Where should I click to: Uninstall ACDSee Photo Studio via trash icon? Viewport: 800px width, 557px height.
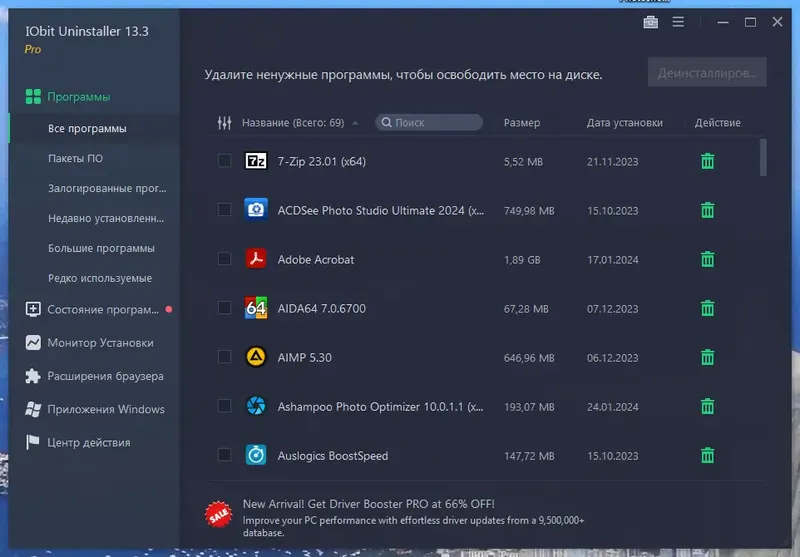point(707,210)
